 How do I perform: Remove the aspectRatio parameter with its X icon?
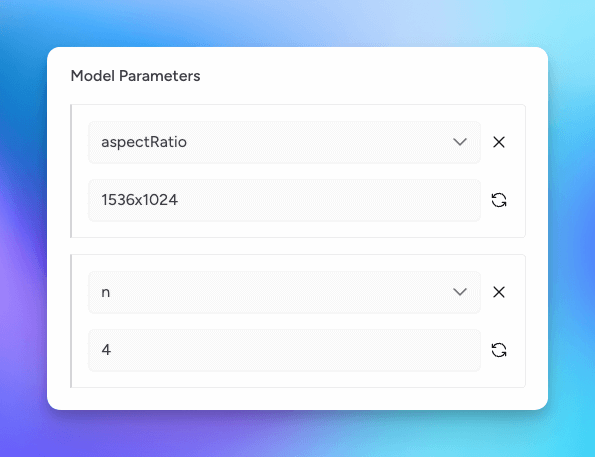coord(499,142)
